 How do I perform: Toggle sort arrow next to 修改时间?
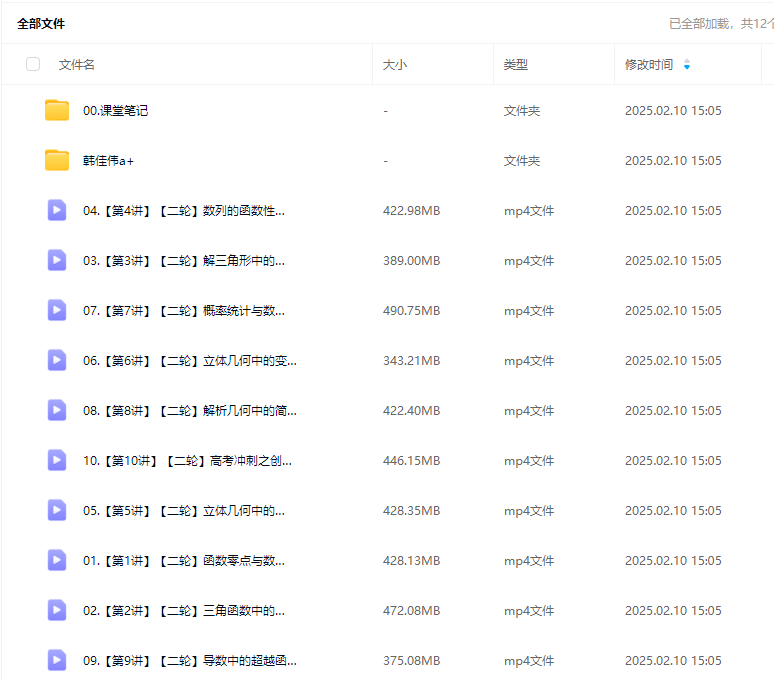point(686,65)
